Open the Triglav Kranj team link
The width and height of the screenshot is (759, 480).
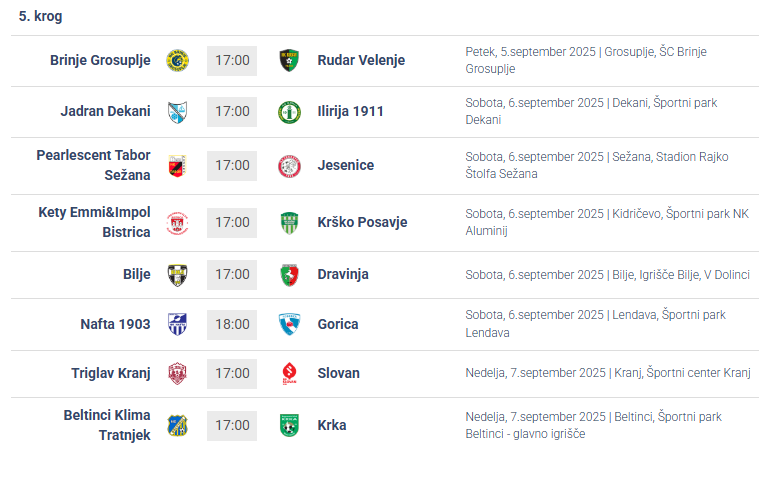point(111,373)
